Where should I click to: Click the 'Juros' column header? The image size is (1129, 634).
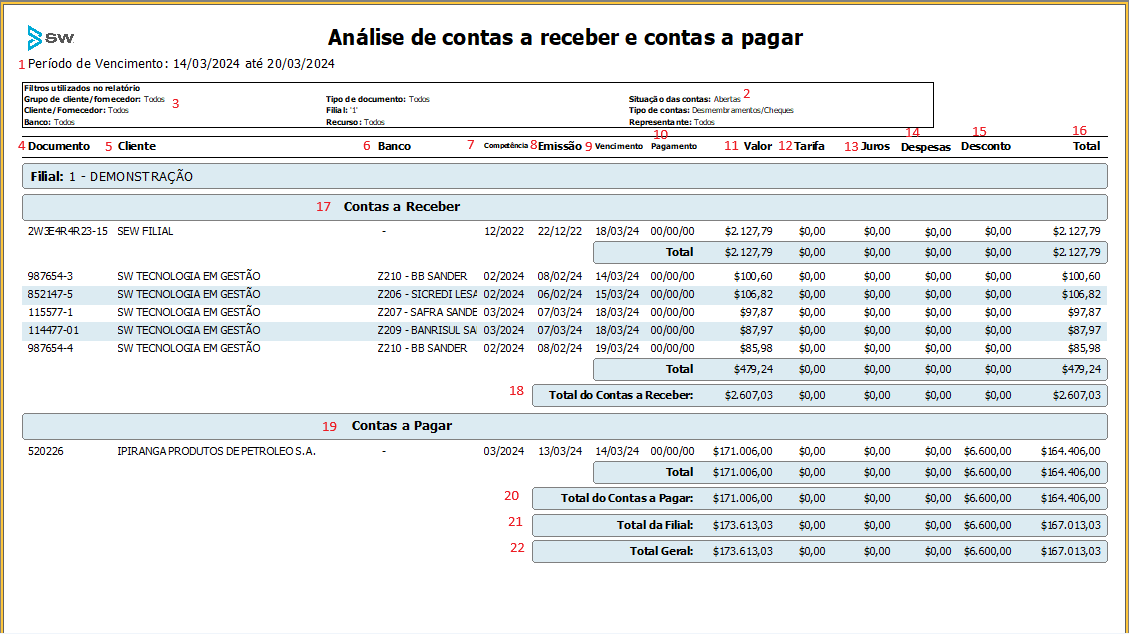click(x=876, y=146)
